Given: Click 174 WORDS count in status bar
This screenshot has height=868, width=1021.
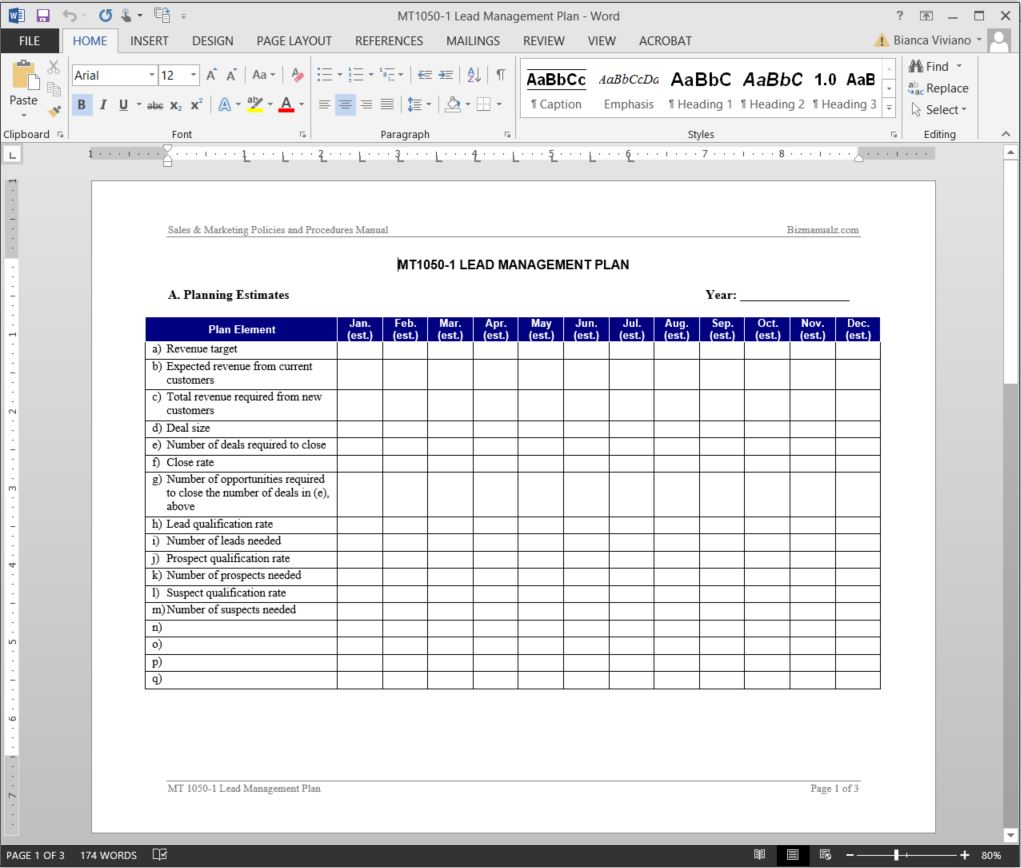Looking at the screenshot, I should (108, 855).
